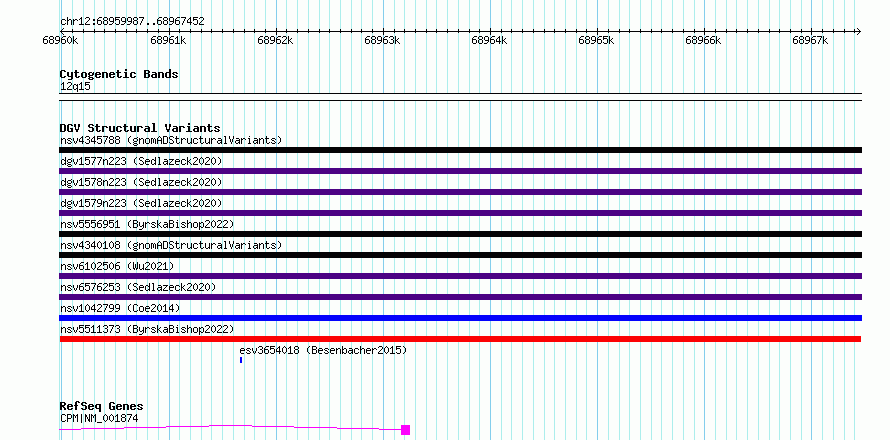
Task: Select the purple nsv6102506 variant bar
Action: tap(460, 276)
